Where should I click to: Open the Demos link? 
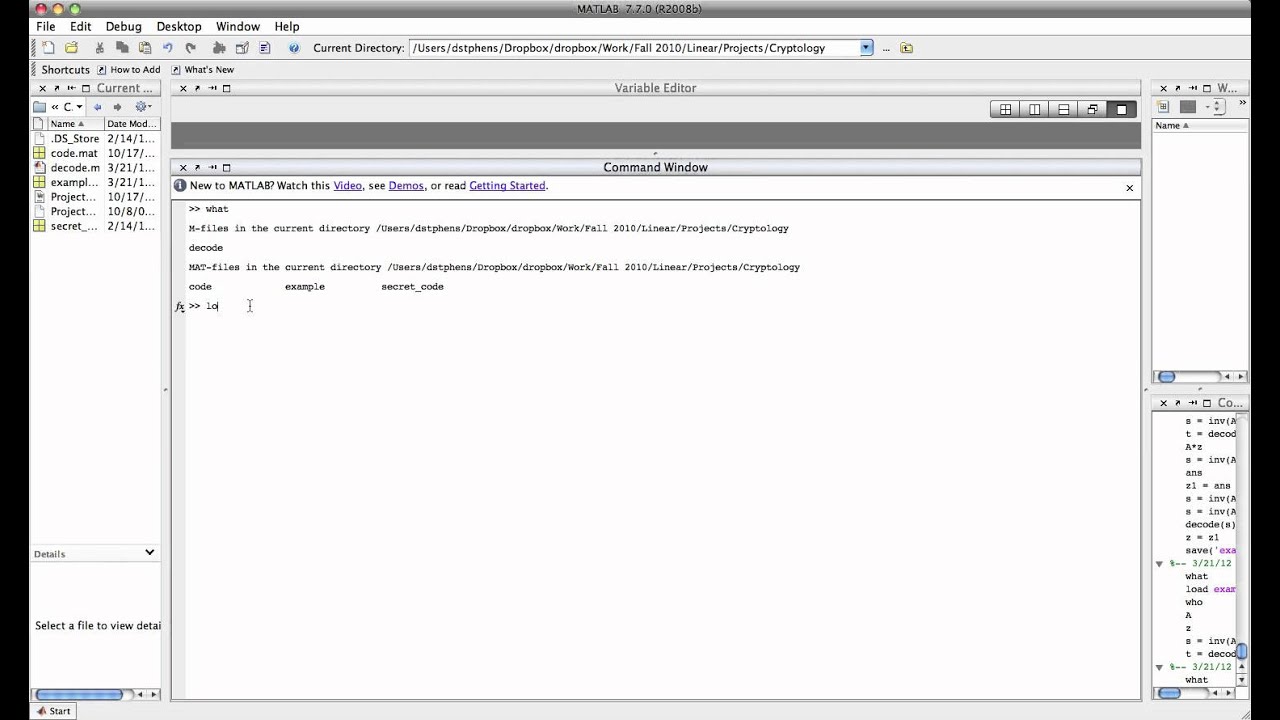[x=406, y=186]
